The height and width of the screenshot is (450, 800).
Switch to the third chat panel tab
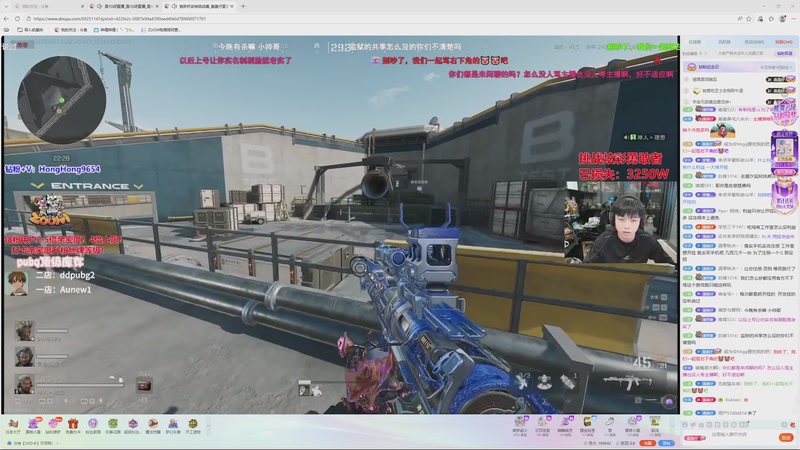tap(754, 42)
